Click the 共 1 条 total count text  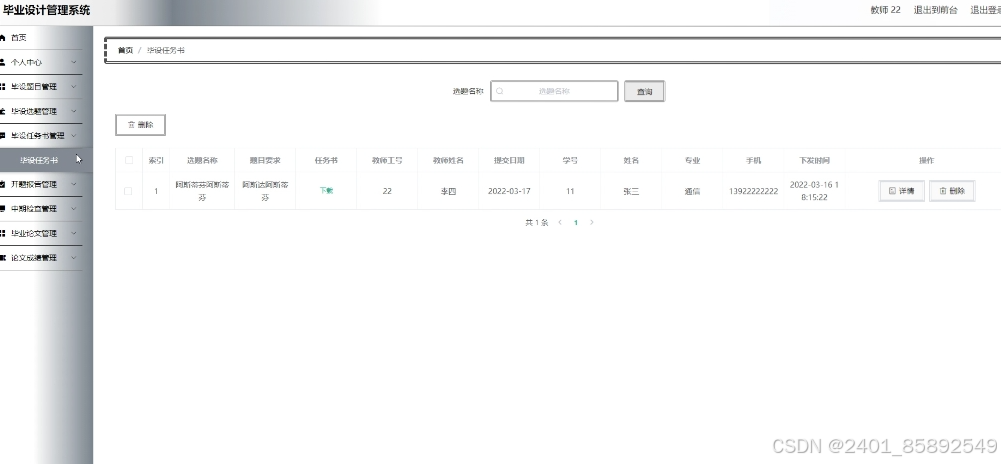(x=536, y=223)
